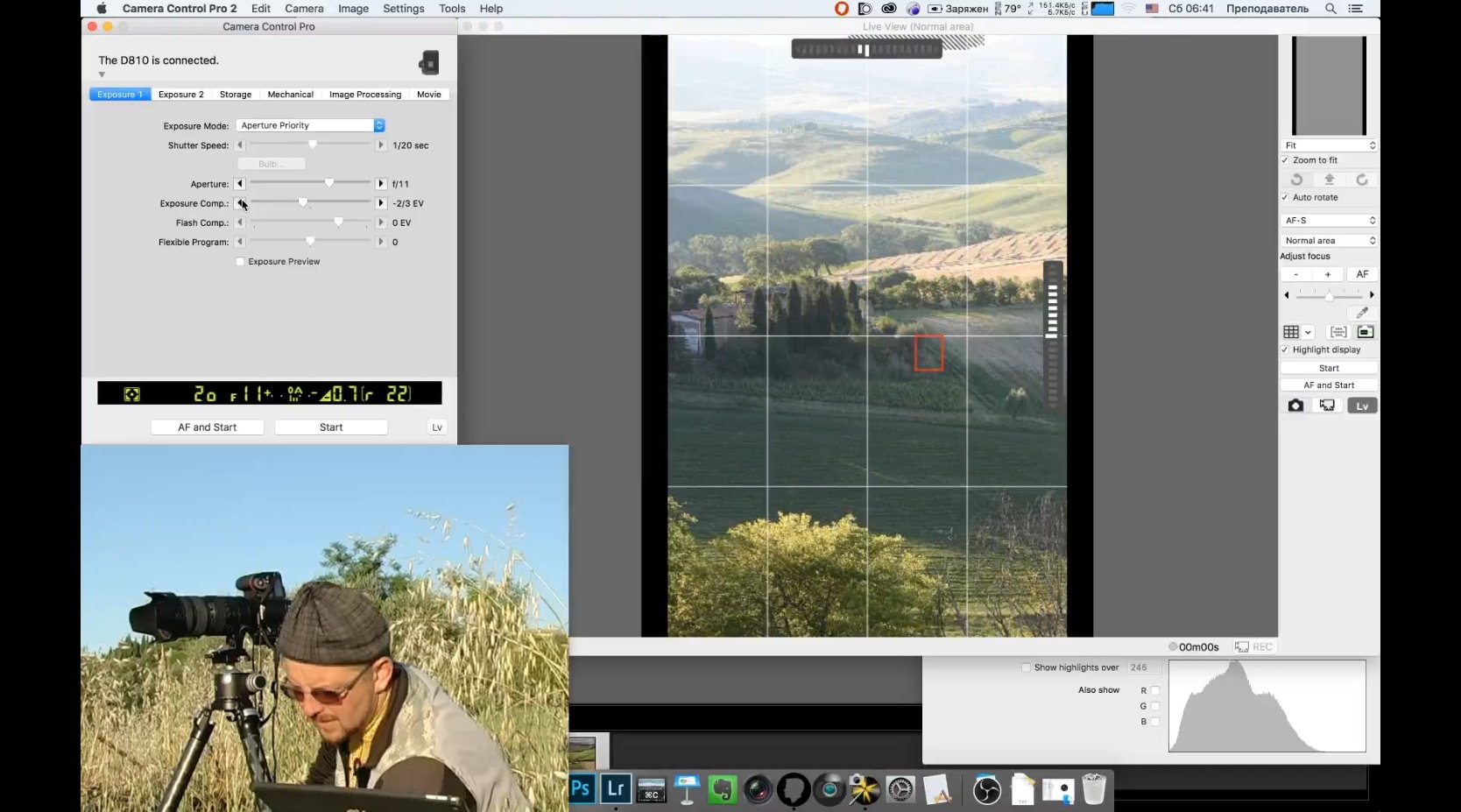This screenshot has width=1461, height=812.
Task: Open the AF-S focus mode dropdown
Action: click(1329, 220)
